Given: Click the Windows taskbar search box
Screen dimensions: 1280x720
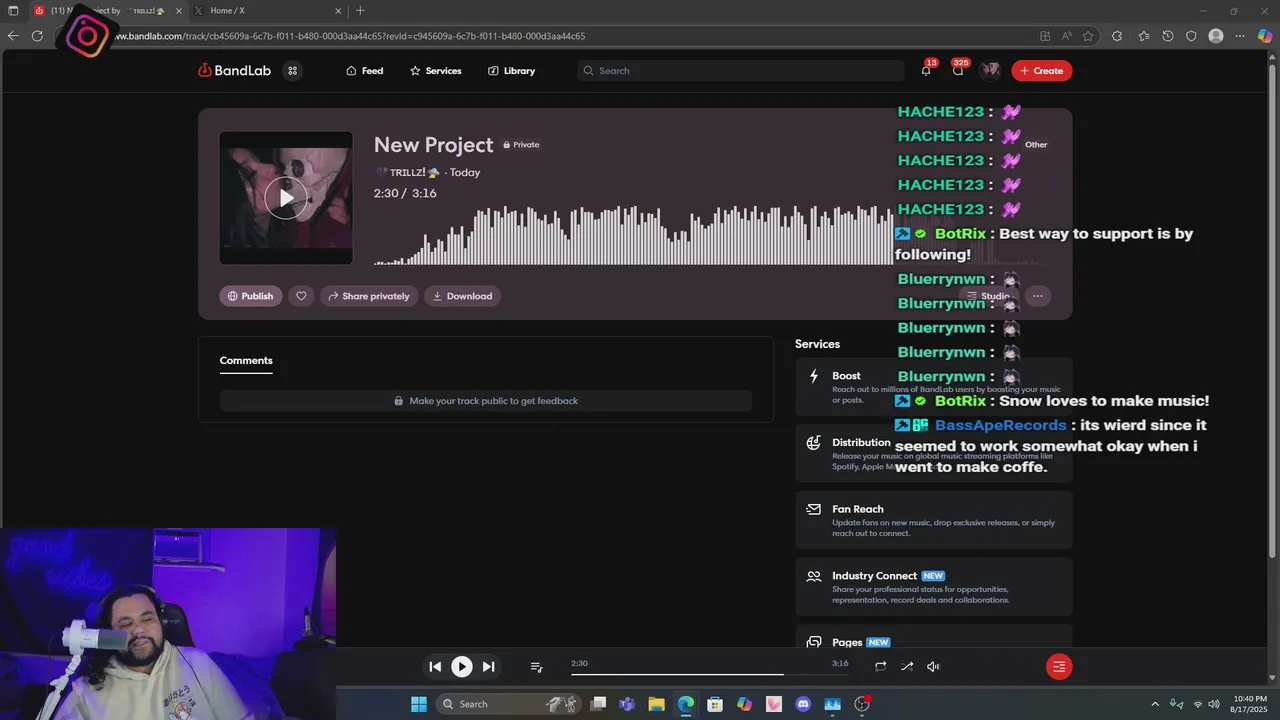Looking at the screenshot, I should coord(511,704).
